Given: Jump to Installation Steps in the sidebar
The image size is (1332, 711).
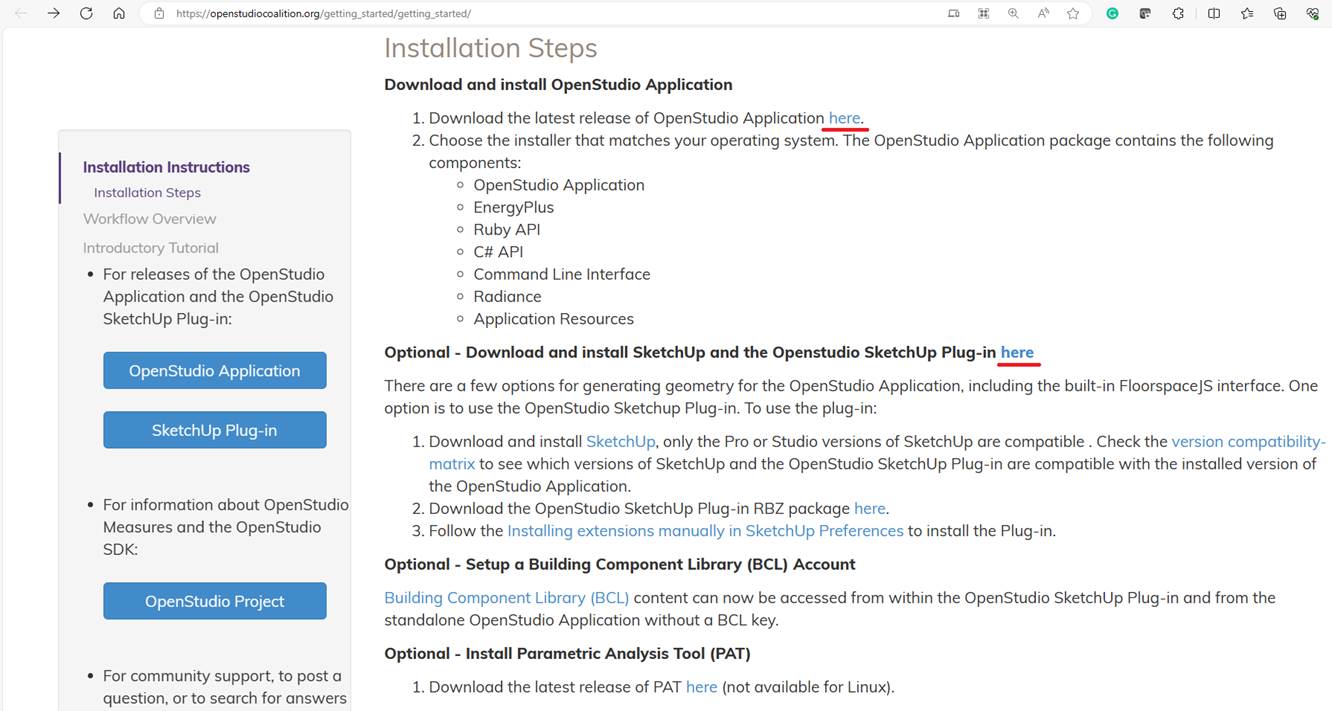Looking at the screenshot, I should pos(147,193).
